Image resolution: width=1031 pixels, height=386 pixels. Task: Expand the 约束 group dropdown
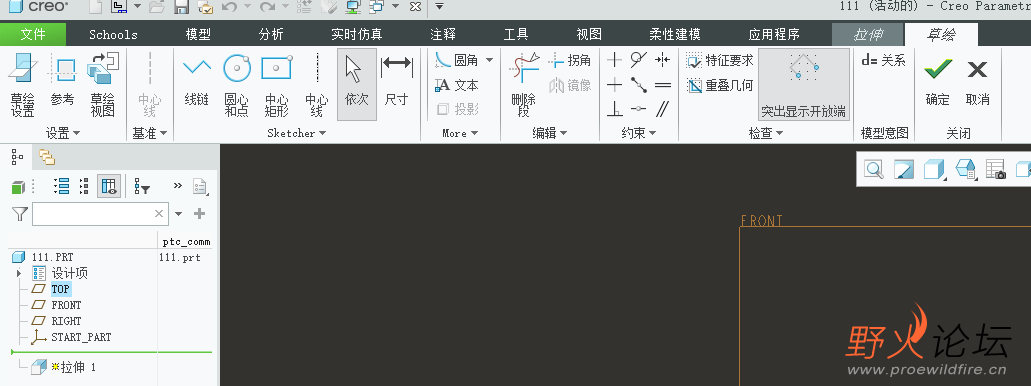[x=639, y=133]
